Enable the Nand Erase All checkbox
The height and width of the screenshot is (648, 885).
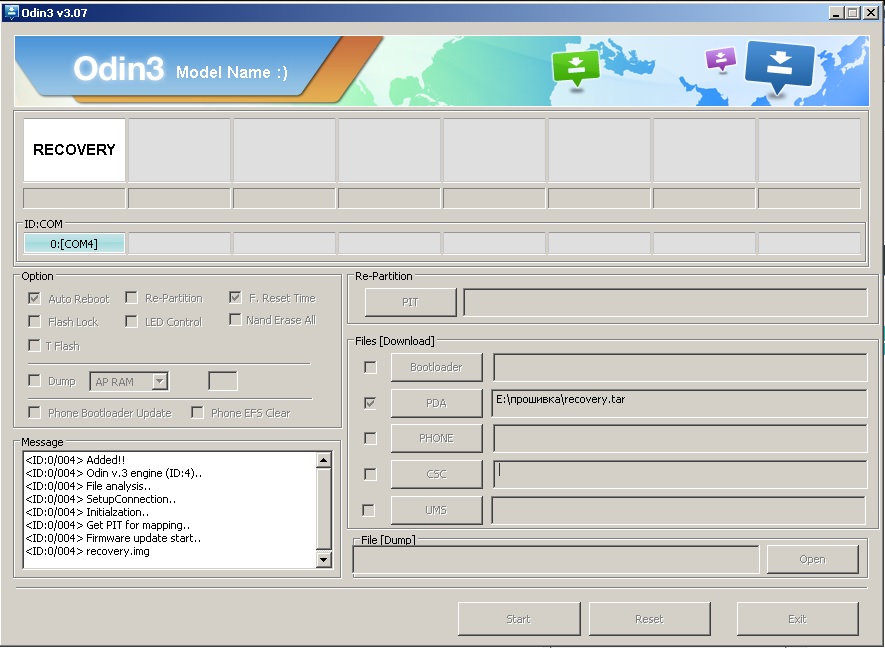235,319
